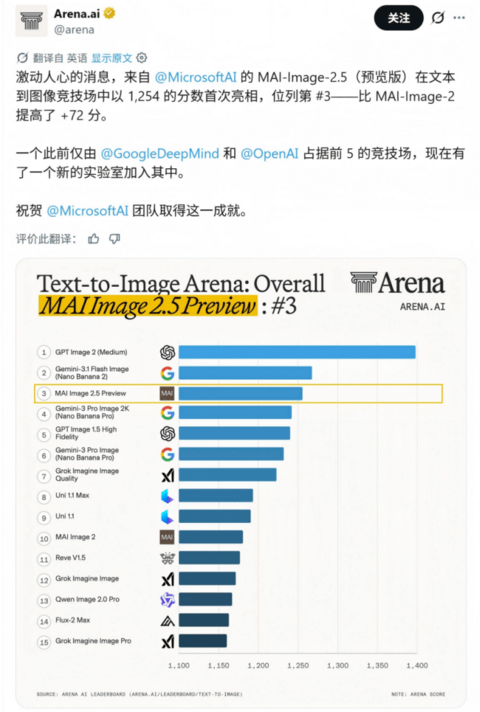Open the three-dot more options menu
Viewport: 480px width, 712px height.
pyautogui.click(x=459, y=18)
